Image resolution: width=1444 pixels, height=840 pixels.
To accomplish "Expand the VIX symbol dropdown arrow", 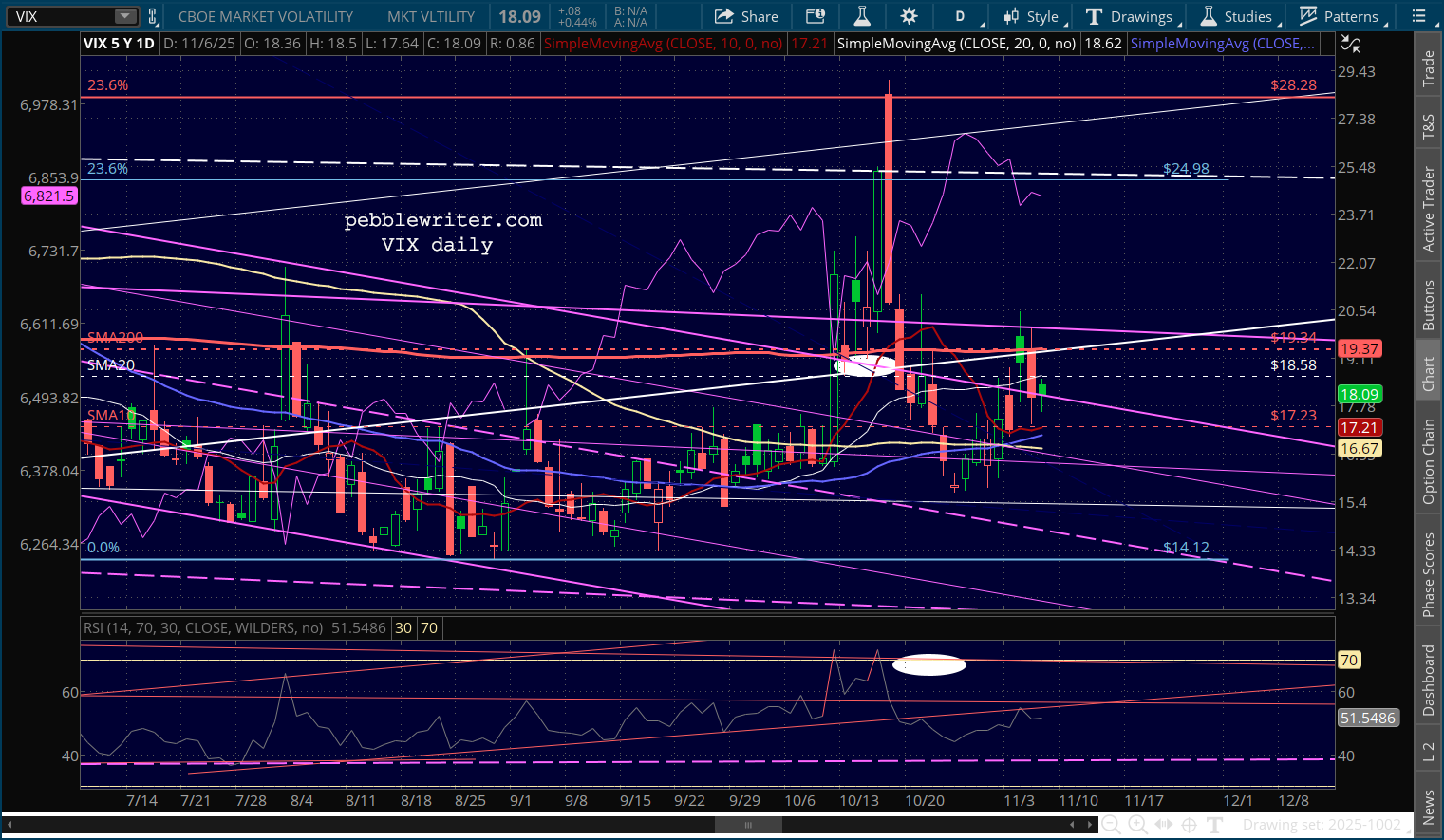I will 125,16.
